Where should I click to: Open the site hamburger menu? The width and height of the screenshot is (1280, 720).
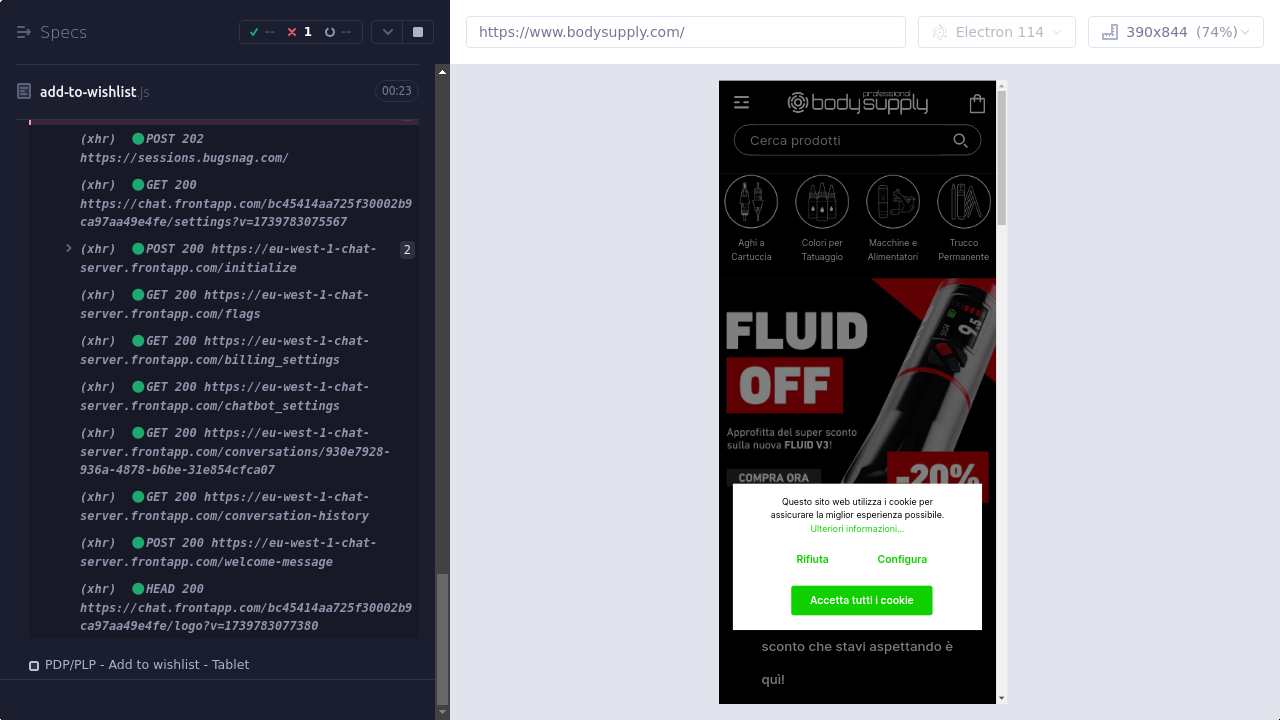tap(741, 102)
